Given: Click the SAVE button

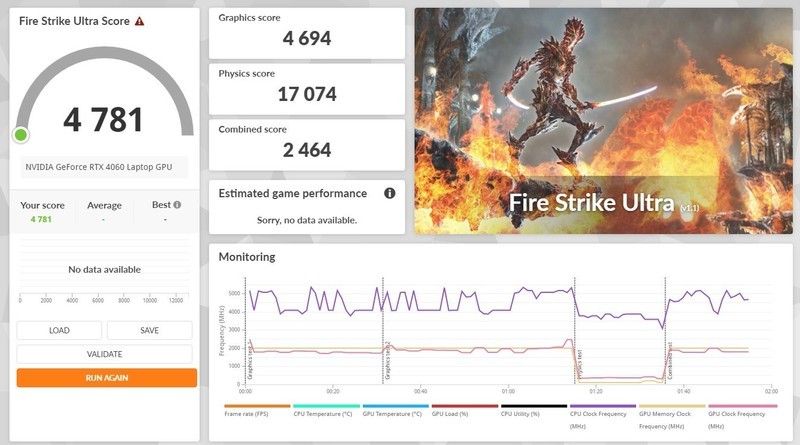Looking at the screenshot, I should pyautogui.click(x=149, y=330).
